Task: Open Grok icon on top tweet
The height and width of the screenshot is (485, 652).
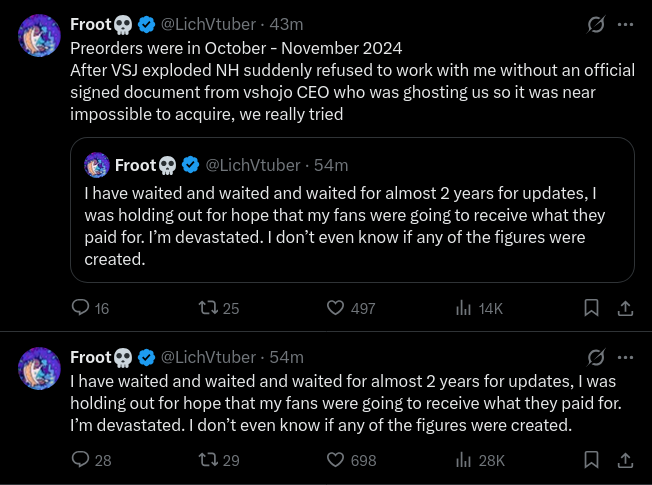Action: (596, 25)
